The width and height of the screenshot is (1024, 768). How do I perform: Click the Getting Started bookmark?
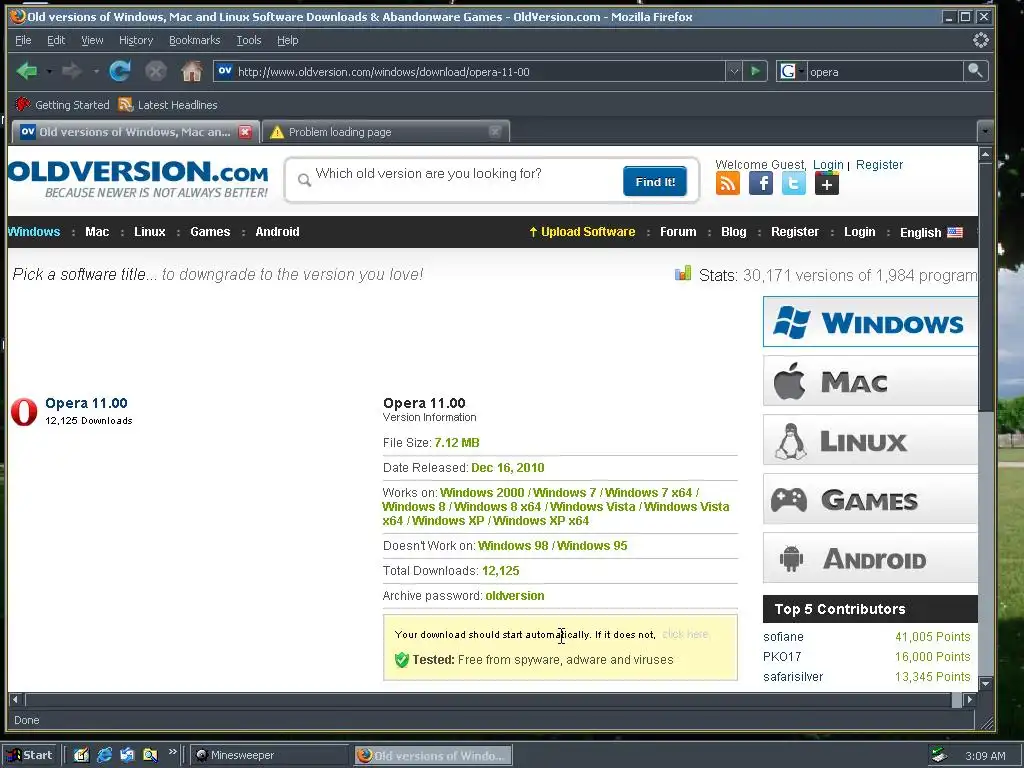62,104
